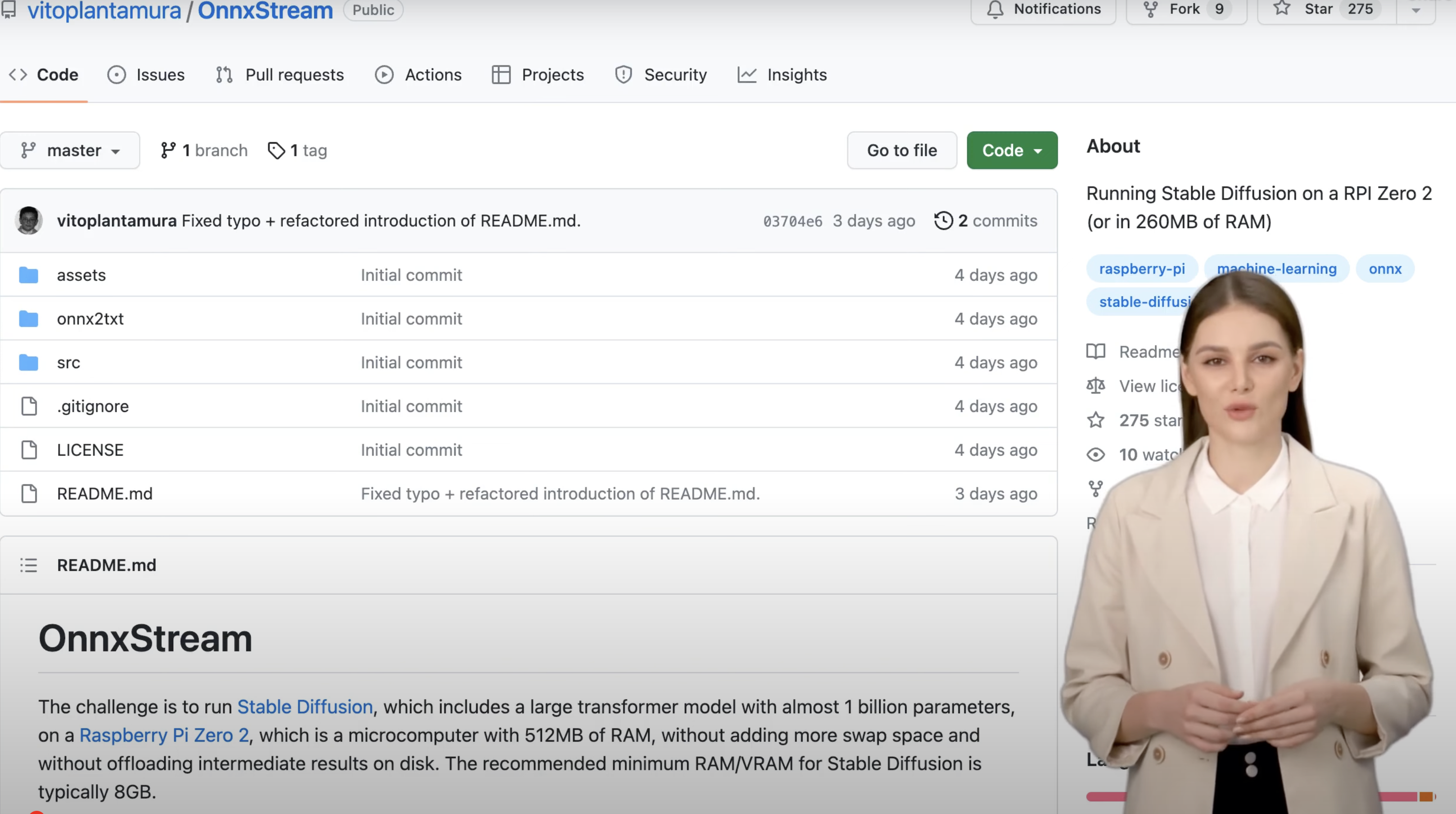Click the 3 days ago timestamp on README.md row
Viewport: 1456px width, 814px height.
coord(996,493)
